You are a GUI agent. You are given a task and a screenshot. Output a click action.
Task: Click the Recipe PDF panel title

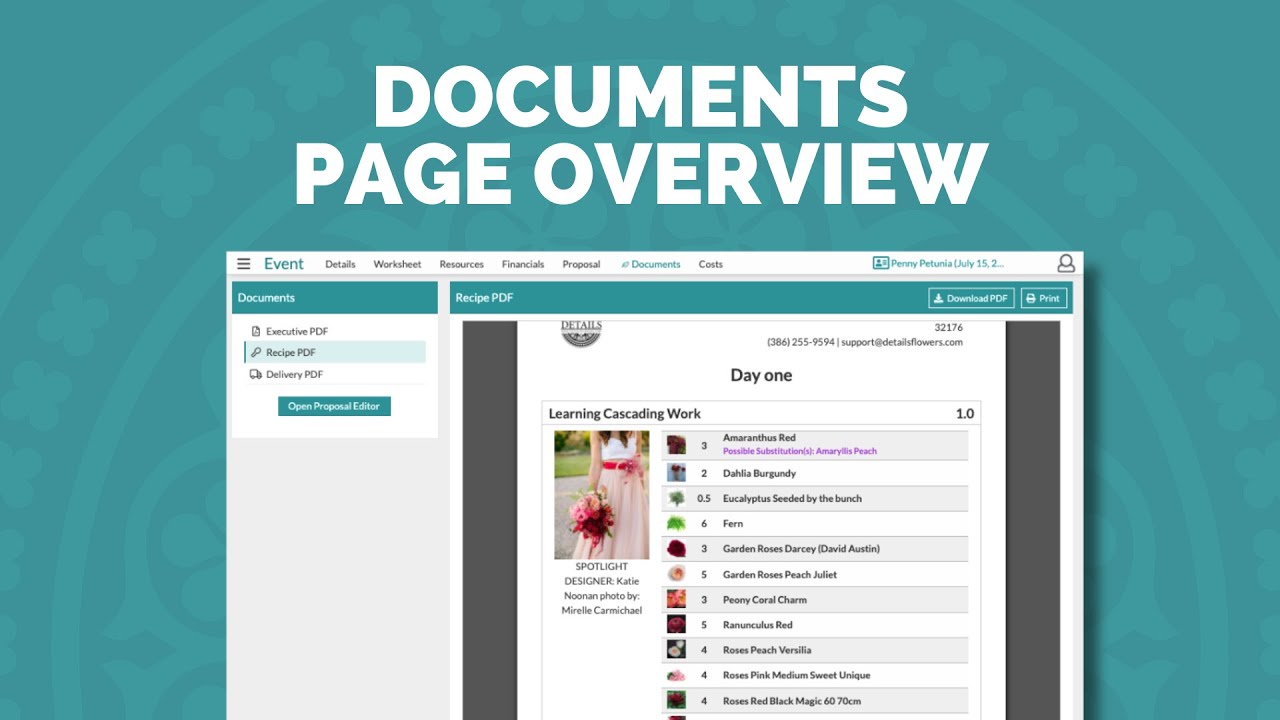click(x=484, y=298)
